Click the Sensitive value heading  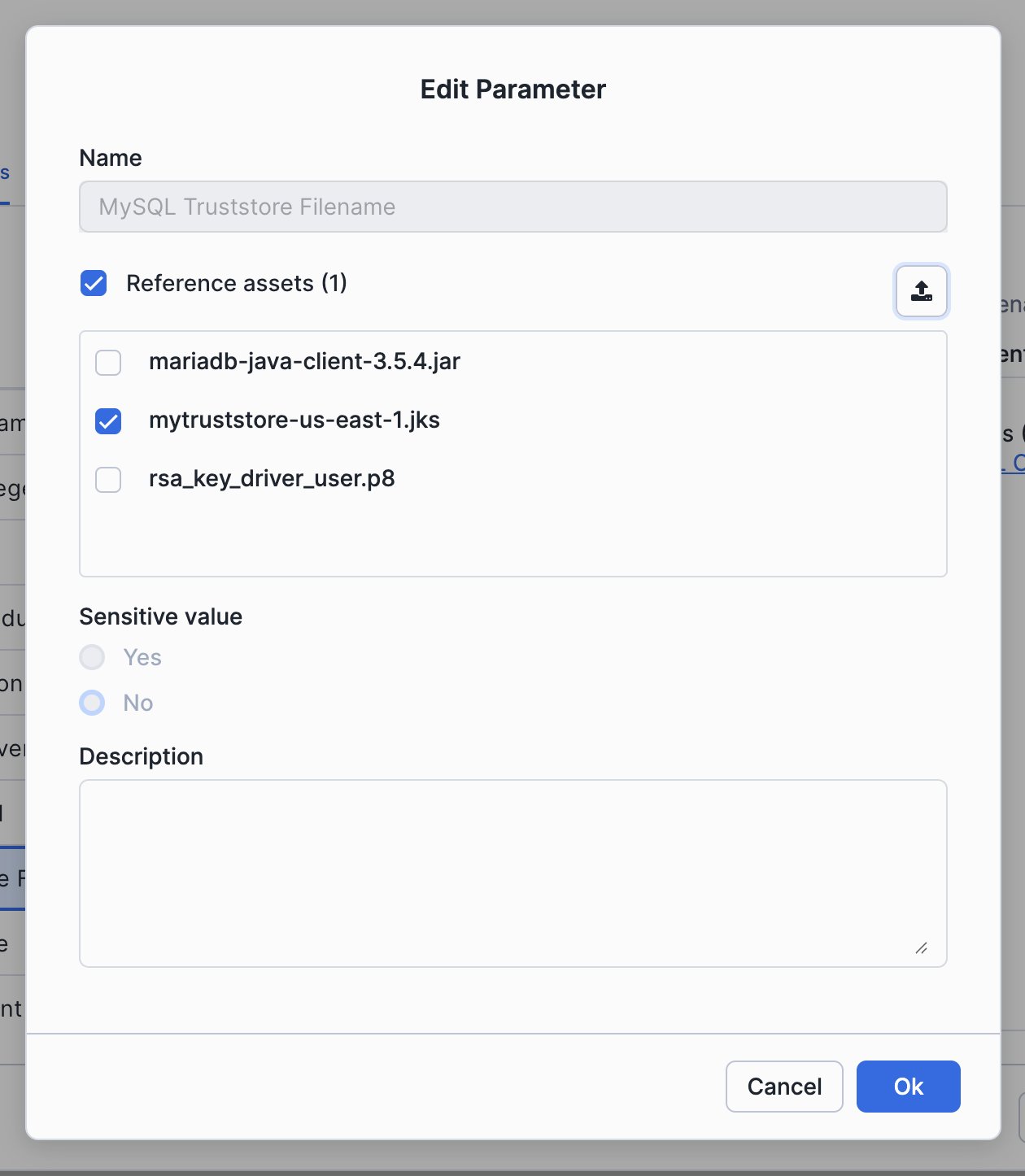(x=160, y=616)
